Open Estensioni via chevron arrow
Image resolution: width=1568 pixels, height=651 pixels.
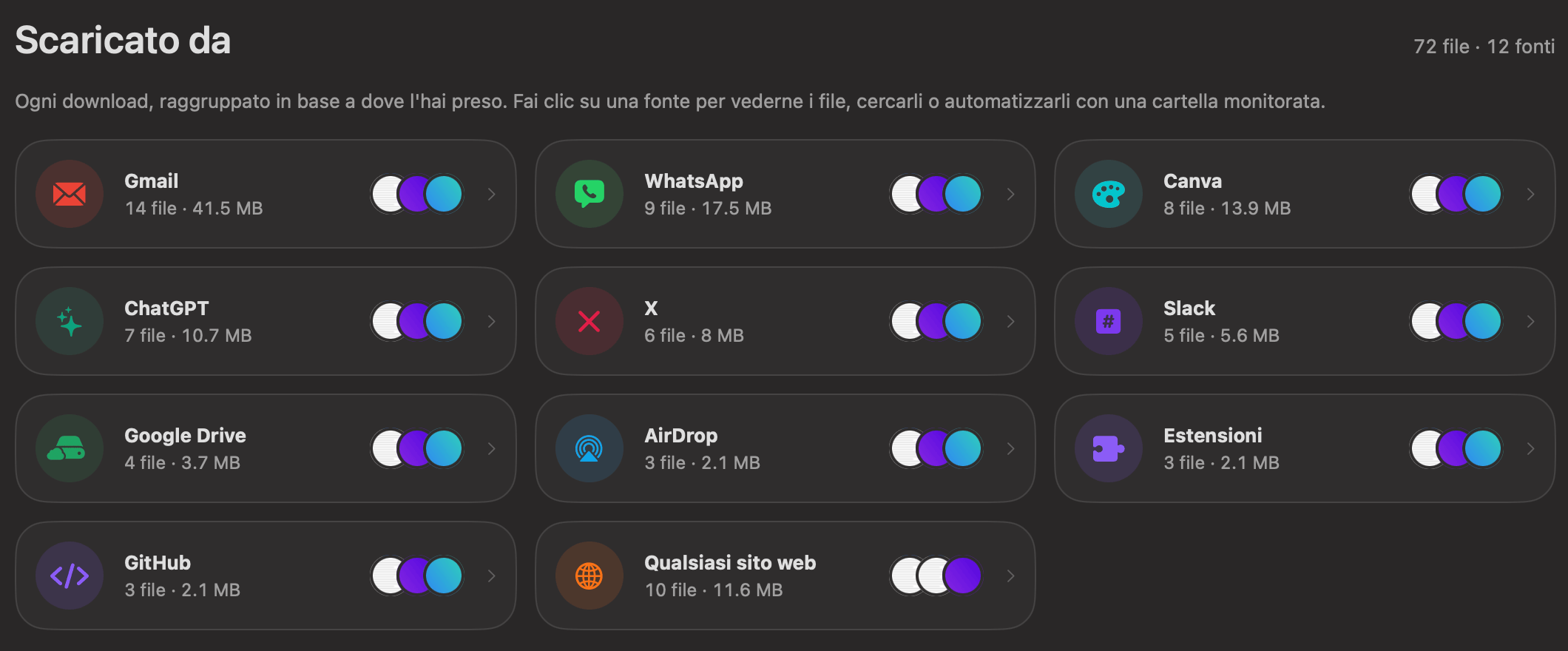click(1531, 448)
